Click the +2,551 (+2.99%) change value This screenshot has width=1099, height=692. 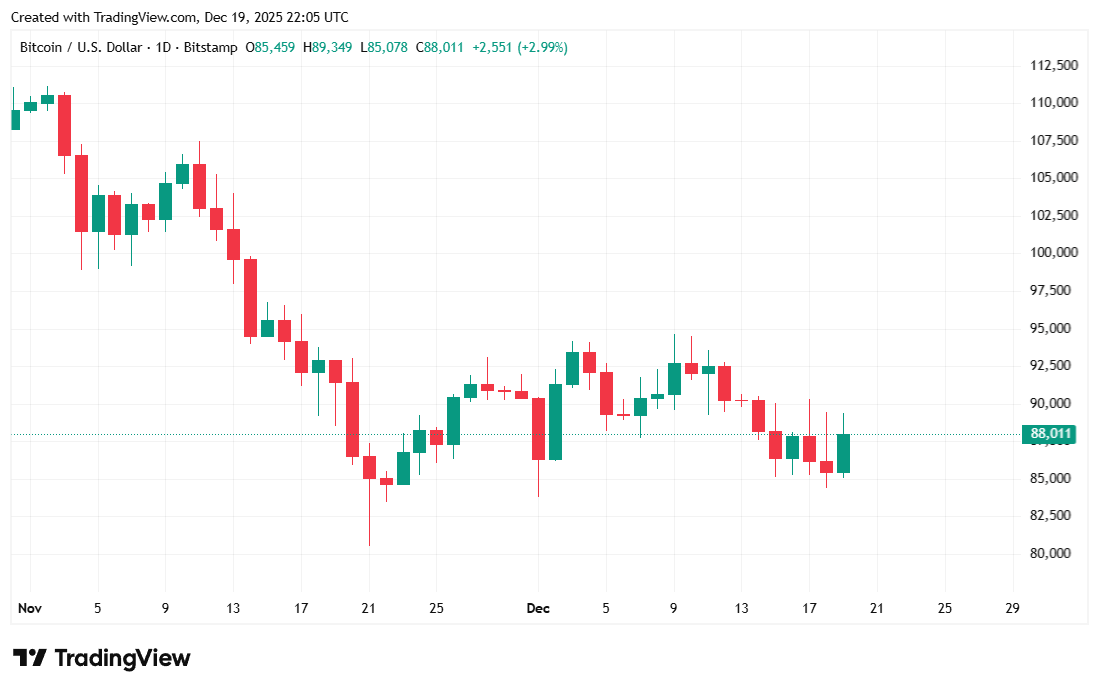coord(520,47)
